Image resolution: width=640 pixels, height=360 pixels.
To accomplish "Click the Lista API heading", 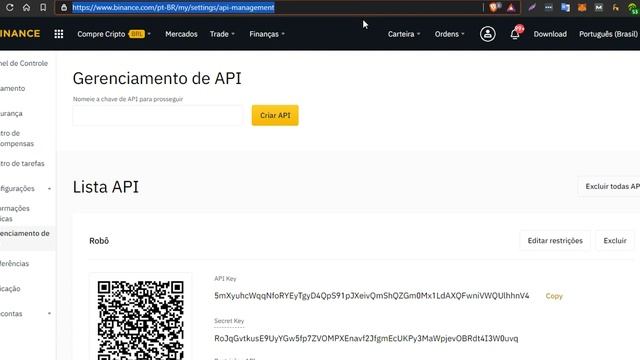I will point(106,187).
